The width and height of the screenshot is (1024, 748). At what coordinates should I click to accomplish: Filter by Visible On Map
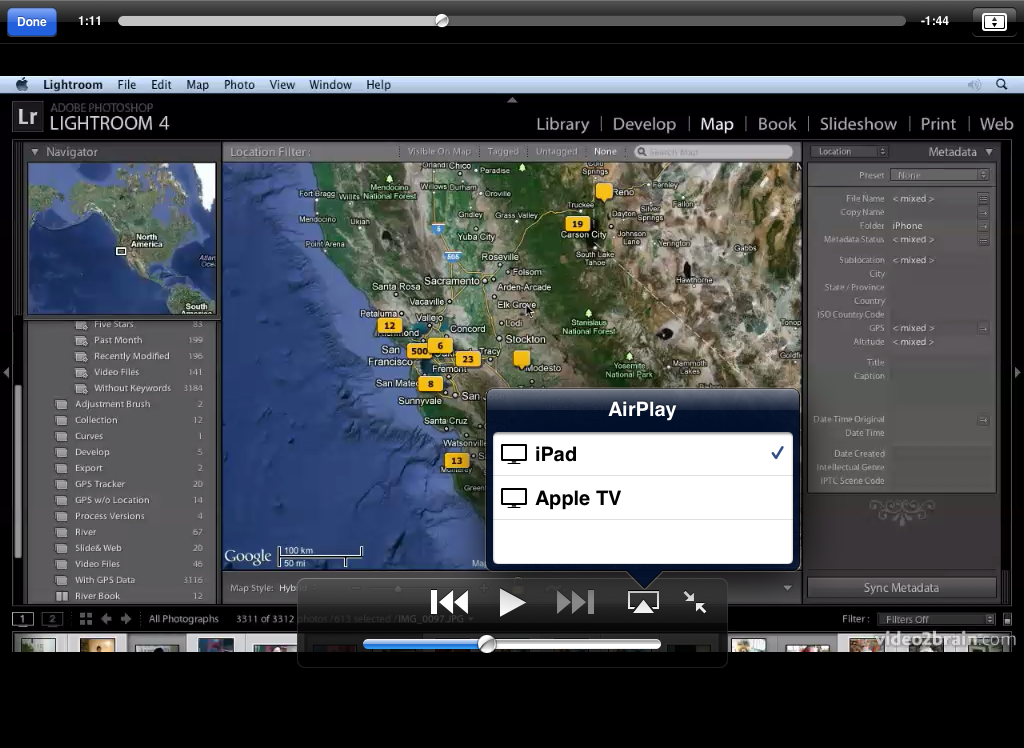coord(439,152)
